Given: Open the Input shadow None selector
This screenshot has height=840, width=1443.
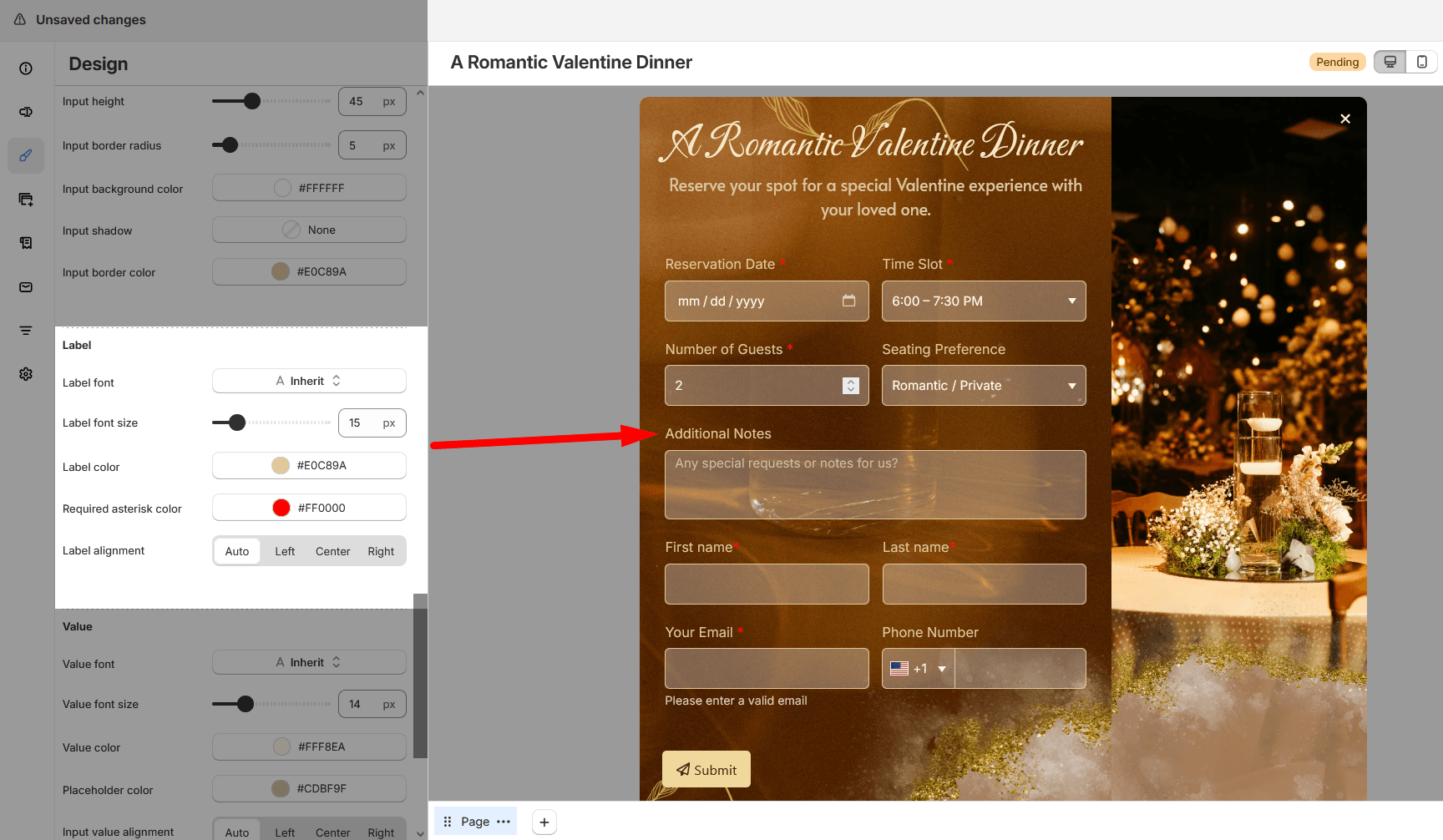Looking at the screenshot, I should (309, 230).
